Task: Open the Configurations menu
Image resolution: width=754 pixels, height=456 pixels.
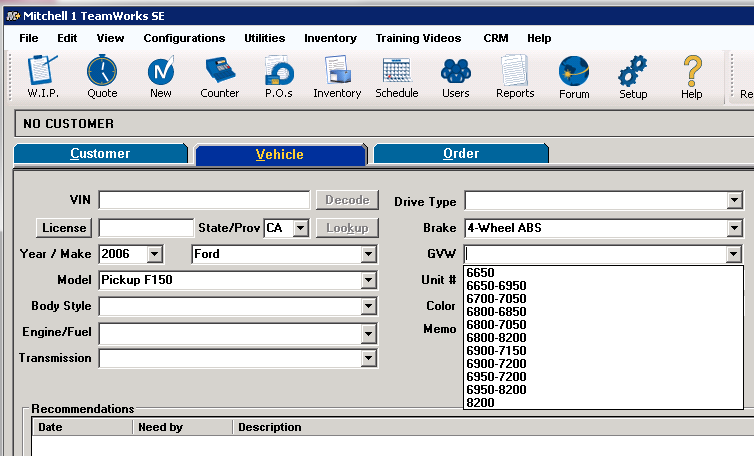Action: 184,38
